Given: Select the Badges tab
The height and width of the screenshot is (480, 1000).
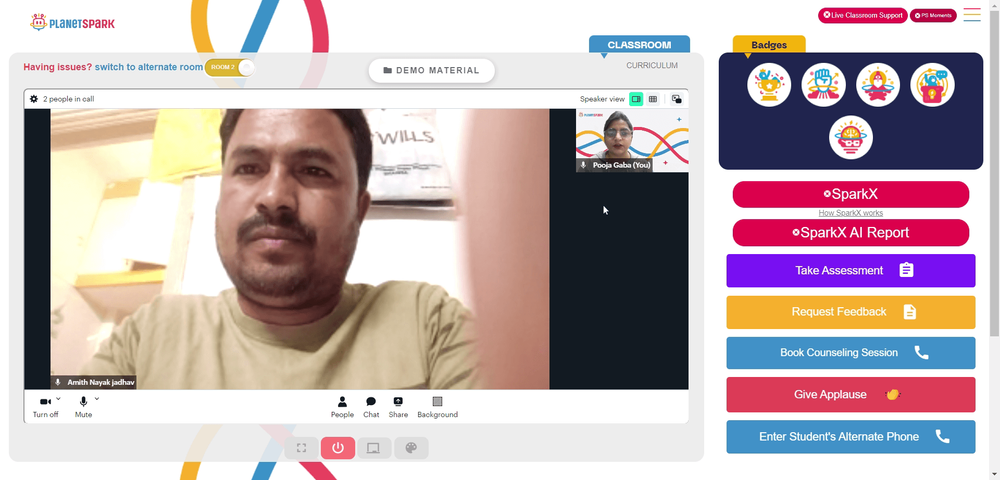Looking at the screenshot, I should [x=769, y=45].
